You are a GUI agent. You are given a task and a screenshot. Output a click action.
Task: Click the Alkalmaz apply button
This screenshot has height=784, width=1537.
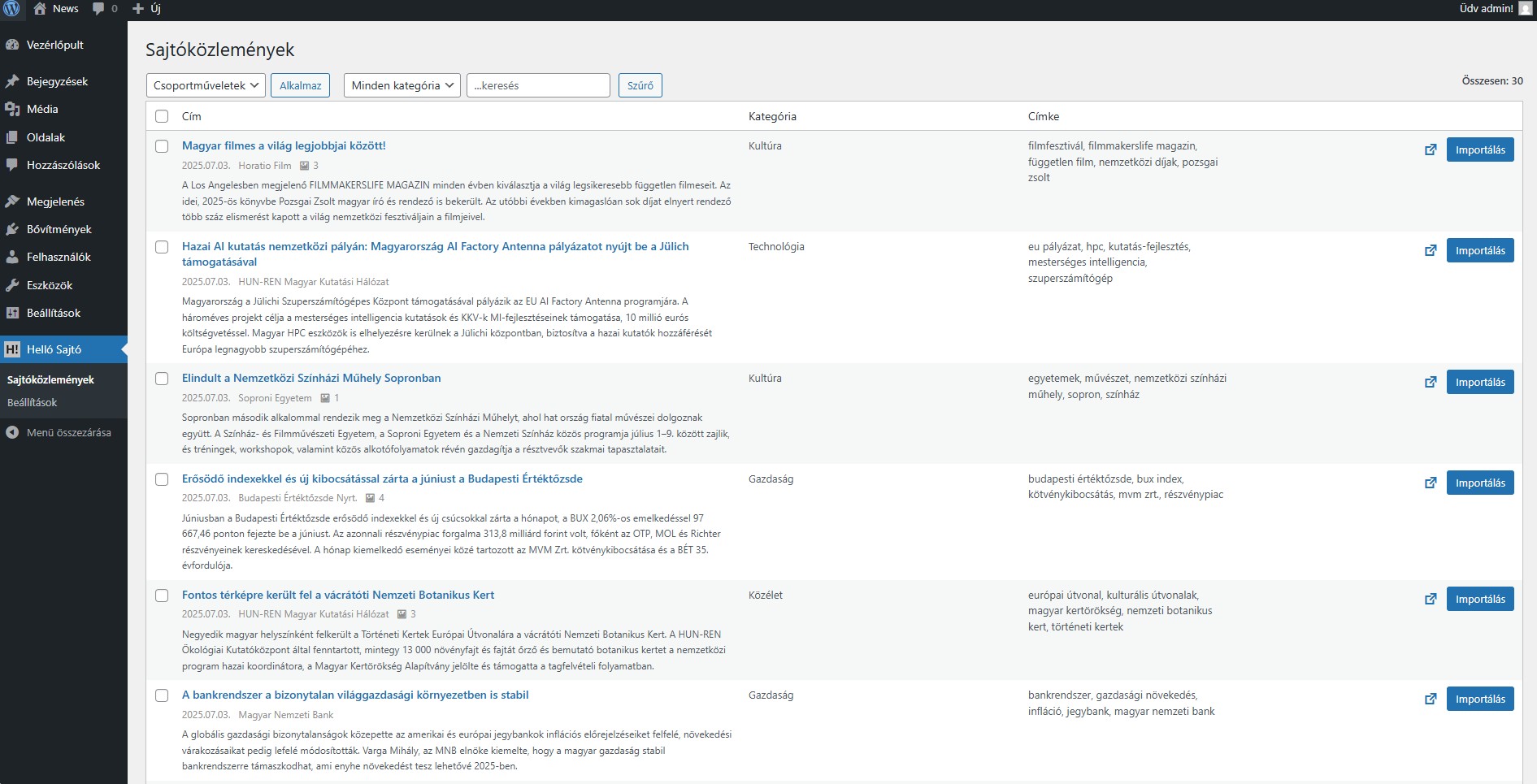300,86
